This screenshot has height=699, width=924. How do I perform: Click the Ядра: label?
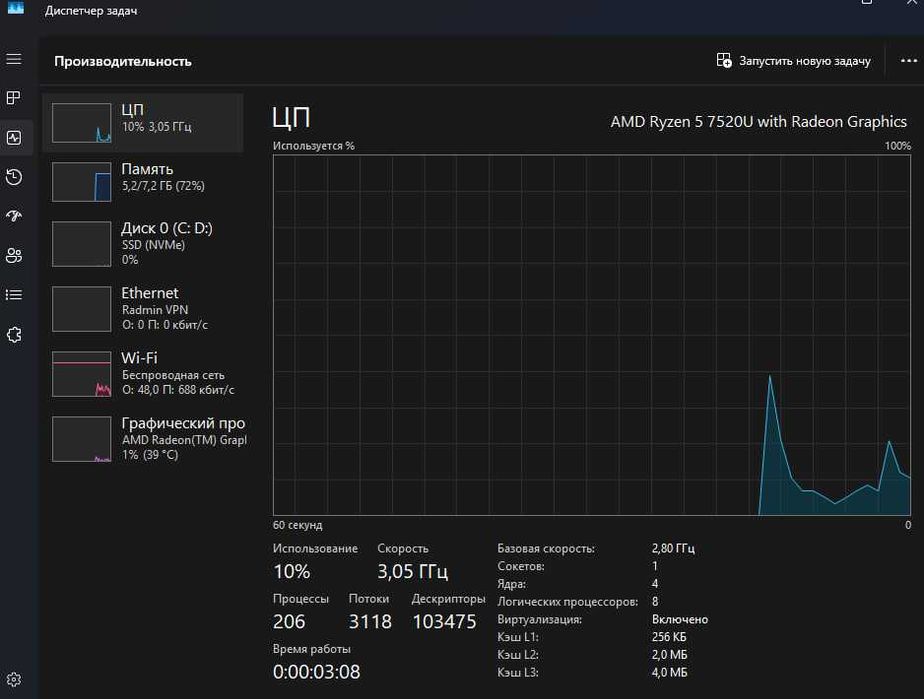point(512,584)
